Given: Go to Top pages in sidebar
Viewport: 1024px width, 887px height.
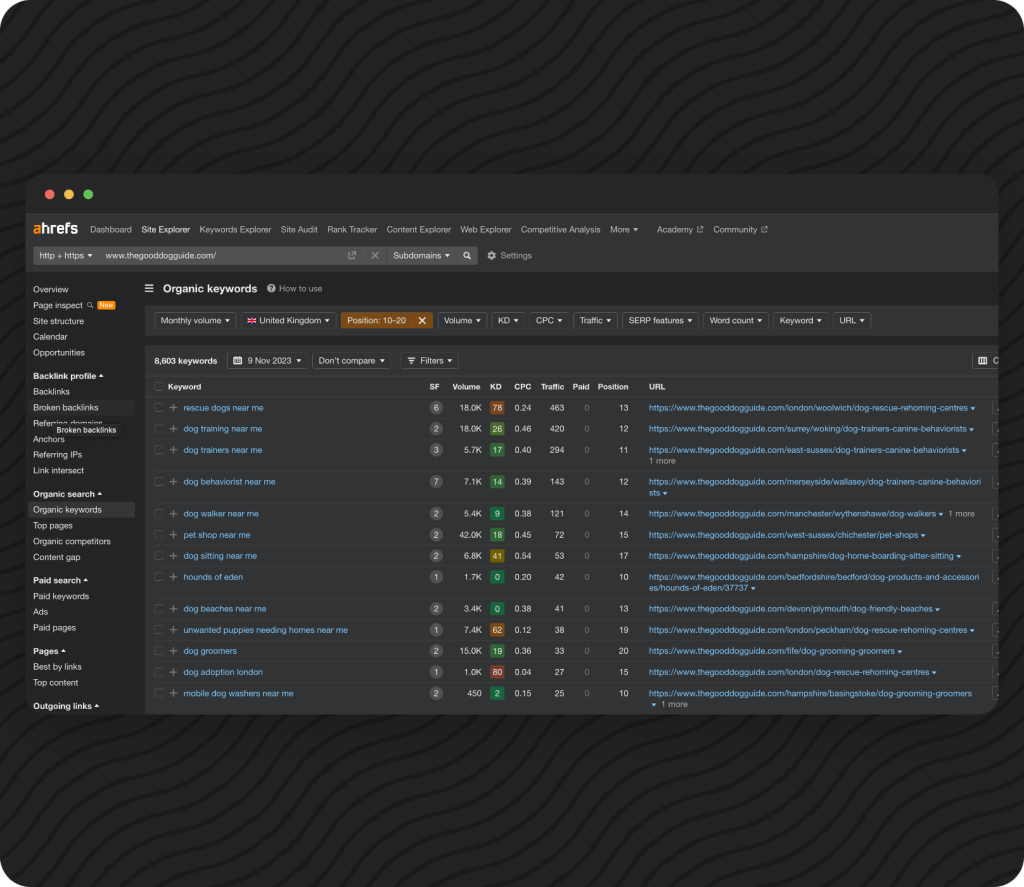Looking at the screenshot, I should coord(53,526).
